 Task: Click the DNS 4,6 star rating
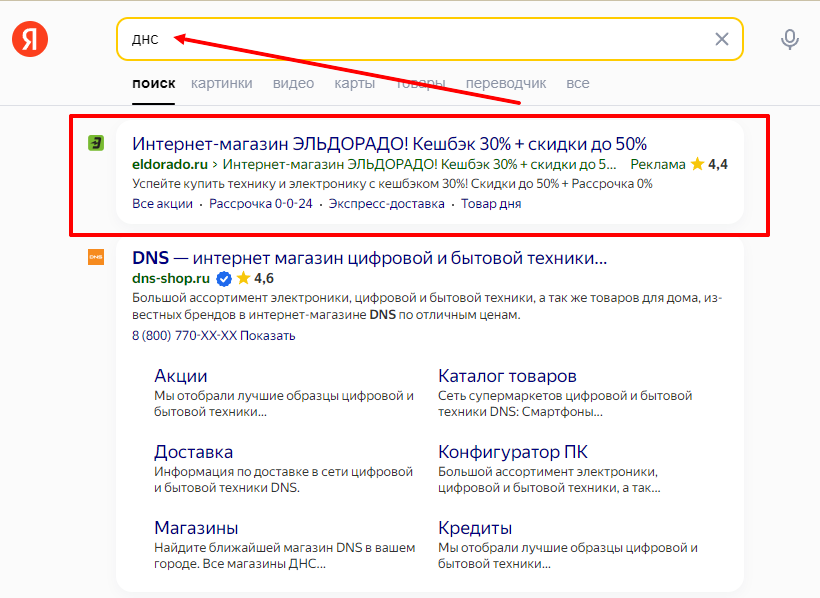click(x=255, y=278)
